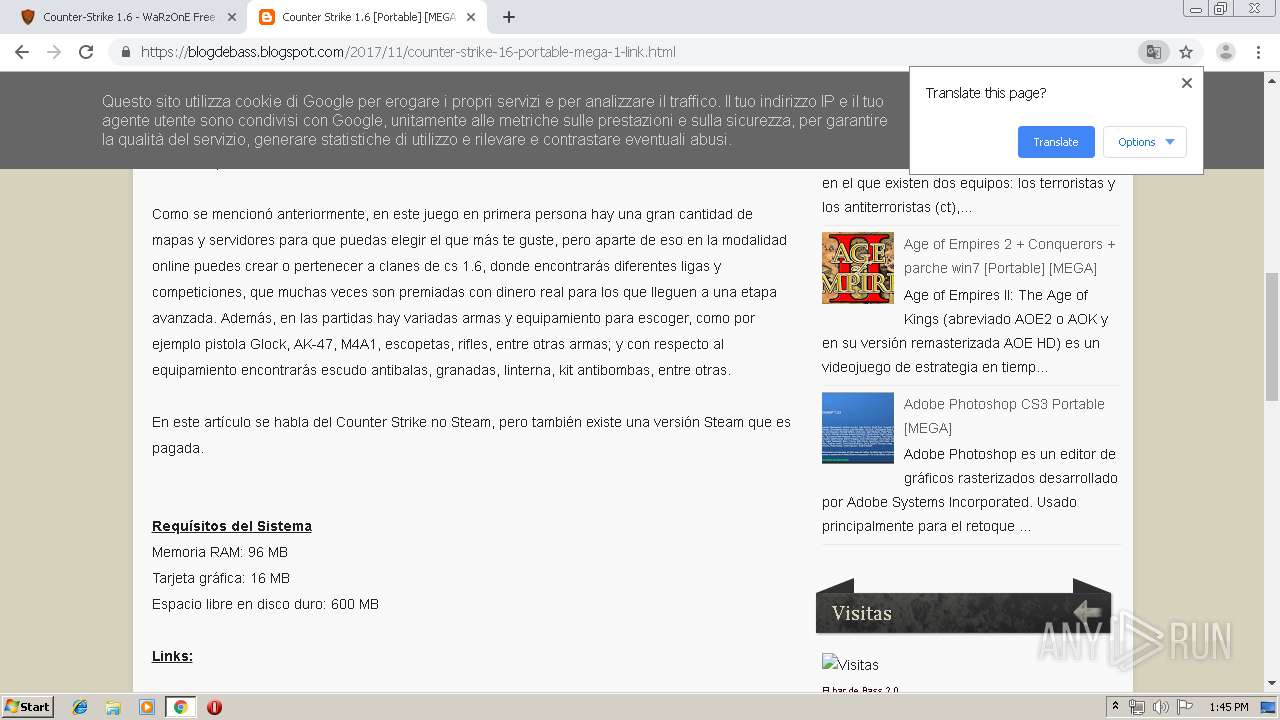Click the 1:45 PM clock
The width and height of the screenshot is (1280, 720).
pyautogui.click(x=1229, y=707)
